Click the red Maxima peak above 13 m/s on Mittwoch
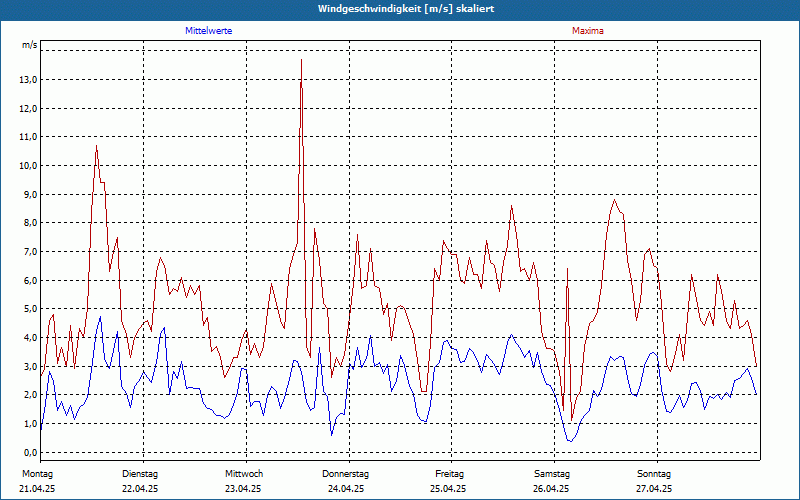800x500 pixels. click(302, 60)
